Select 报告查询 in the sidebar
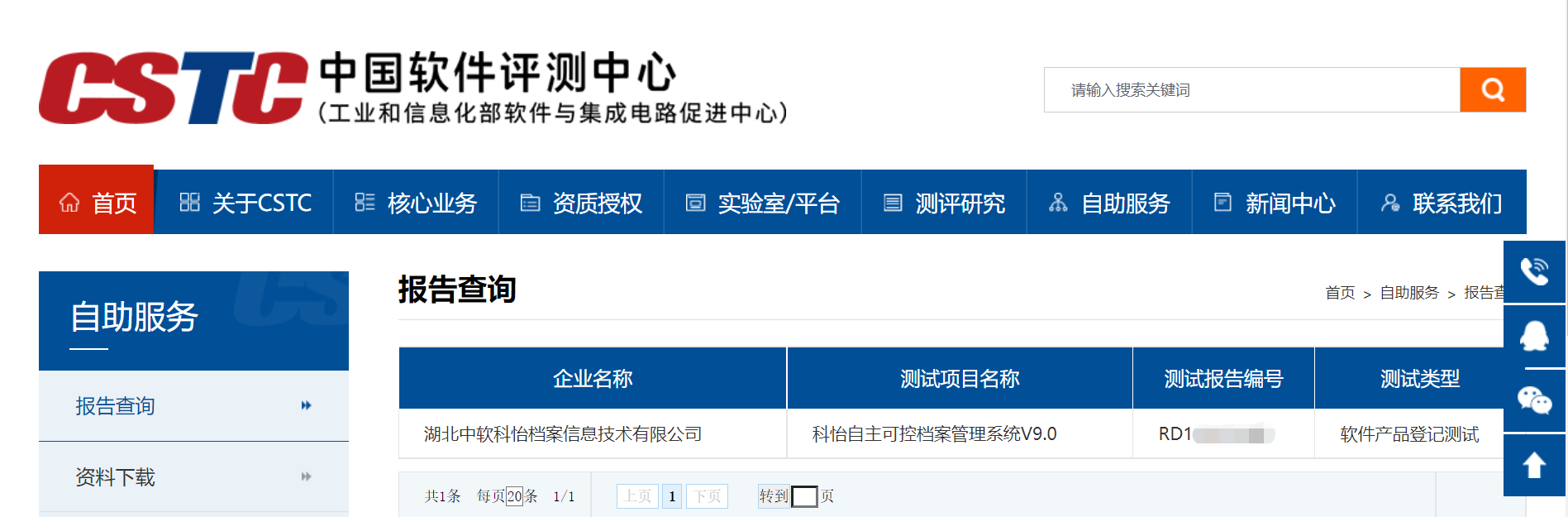This screenshot has height=517, width=1568. 193,405
